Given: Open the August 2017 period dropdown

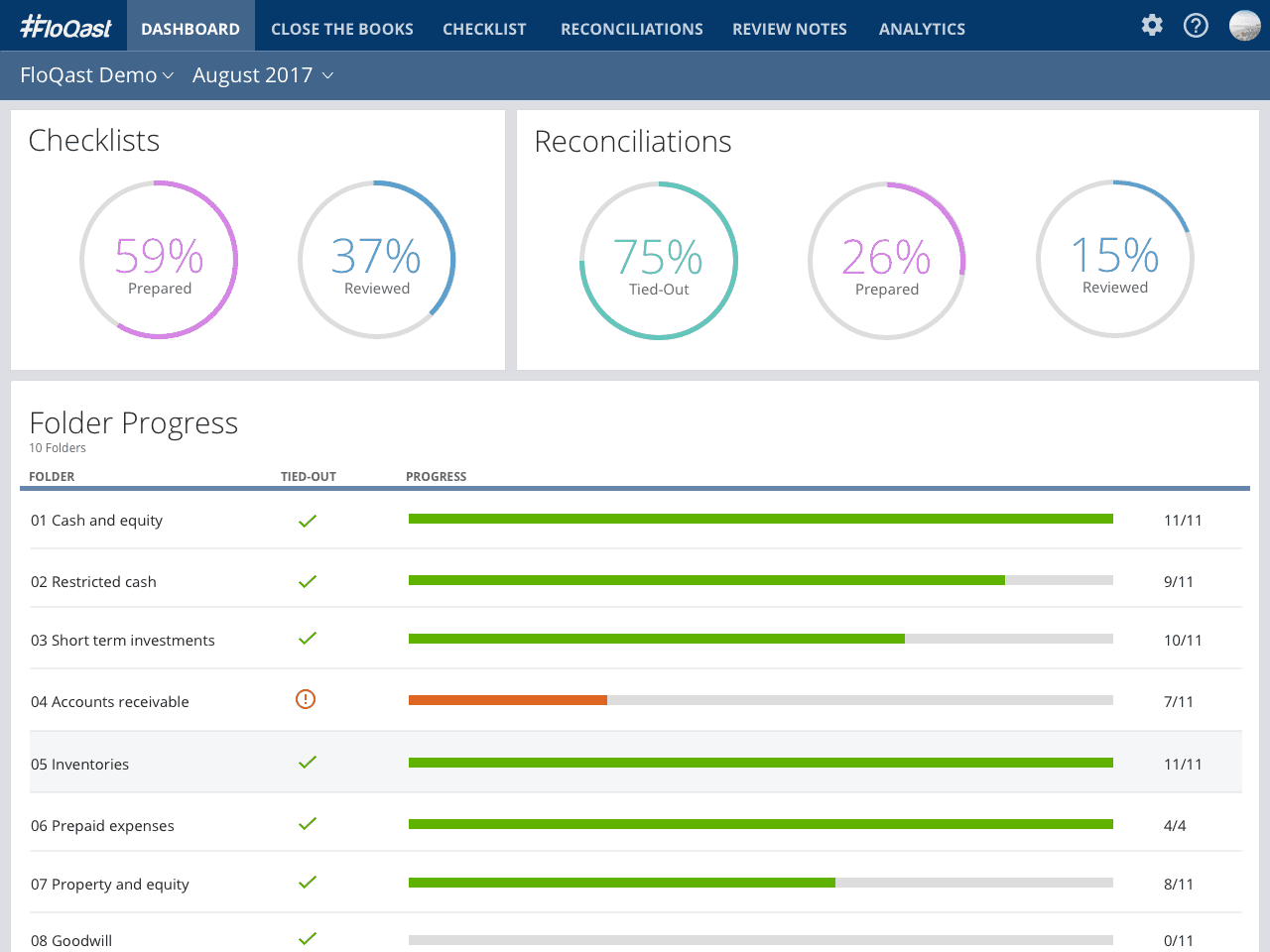Looking at the screenshot, I should click(x=262, y=75).
